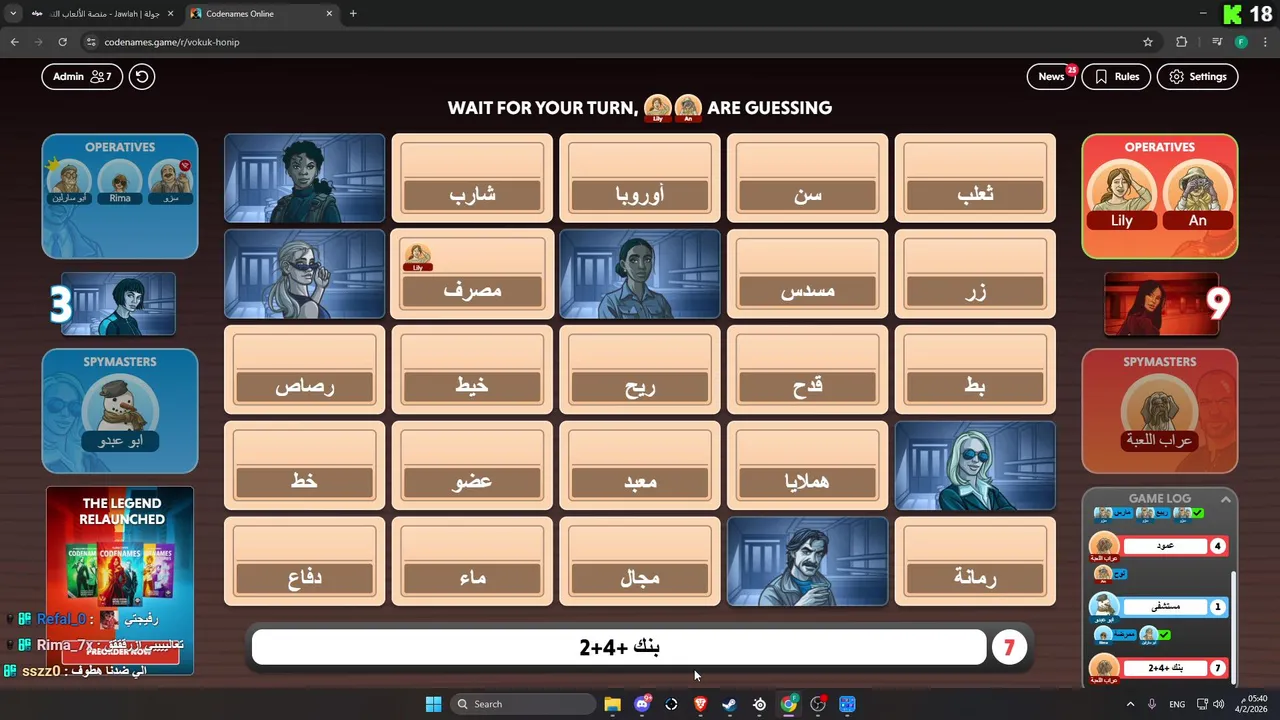Viewport: 1280px width, 720px height.
Task: Select the word card دفاع
Action: point(304,562)
